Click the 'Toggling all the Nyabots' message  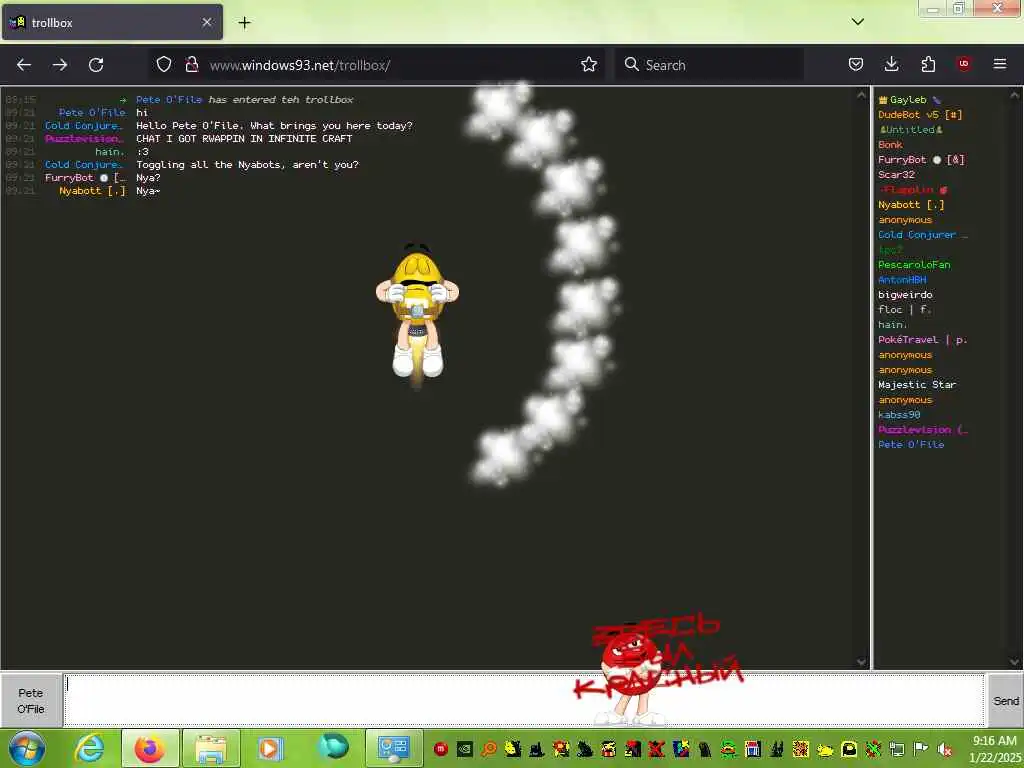tap(247, 165)
